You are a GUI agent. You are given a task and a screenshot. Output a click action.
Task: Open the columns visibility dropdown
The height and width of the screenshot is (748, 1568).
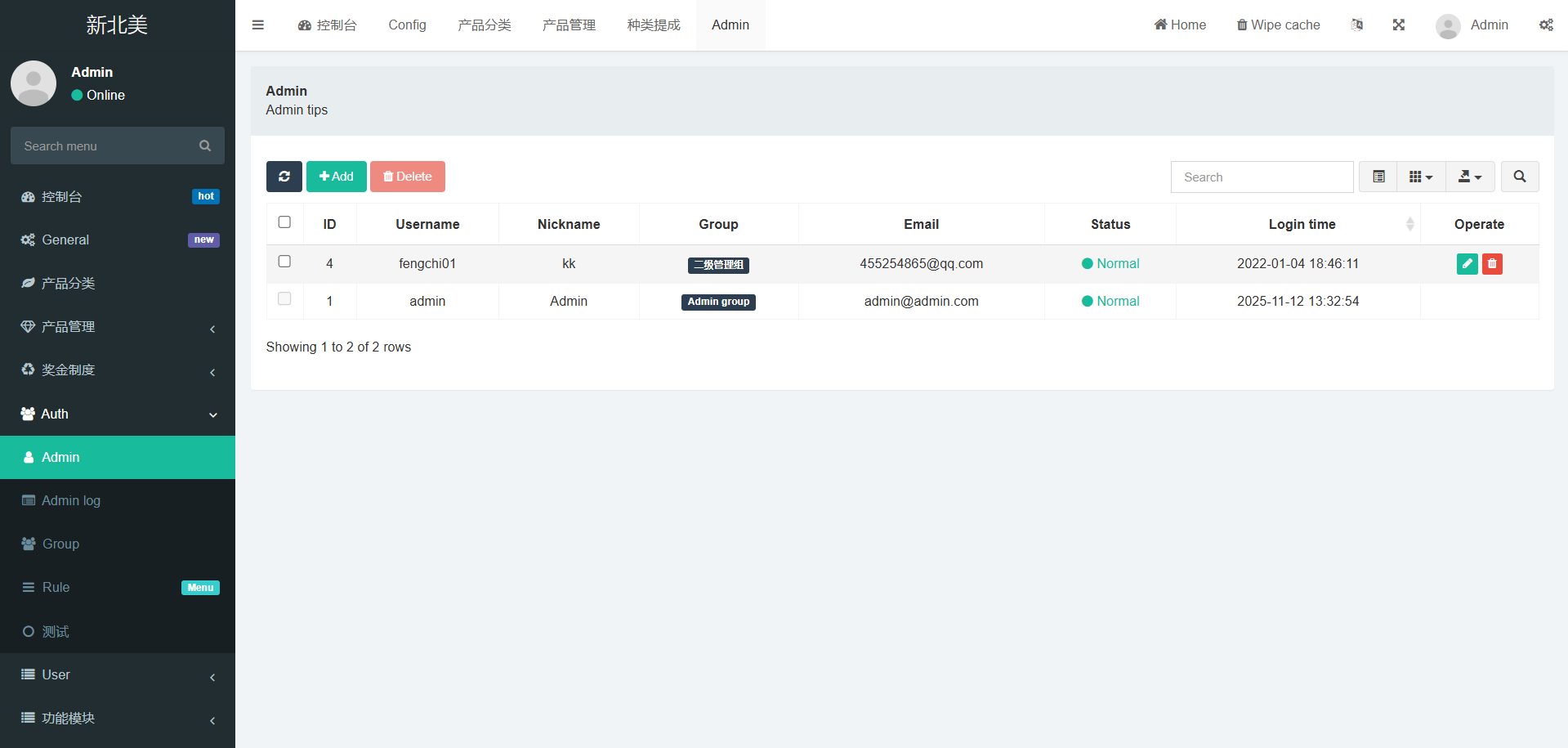click(x=1421, y=177)
